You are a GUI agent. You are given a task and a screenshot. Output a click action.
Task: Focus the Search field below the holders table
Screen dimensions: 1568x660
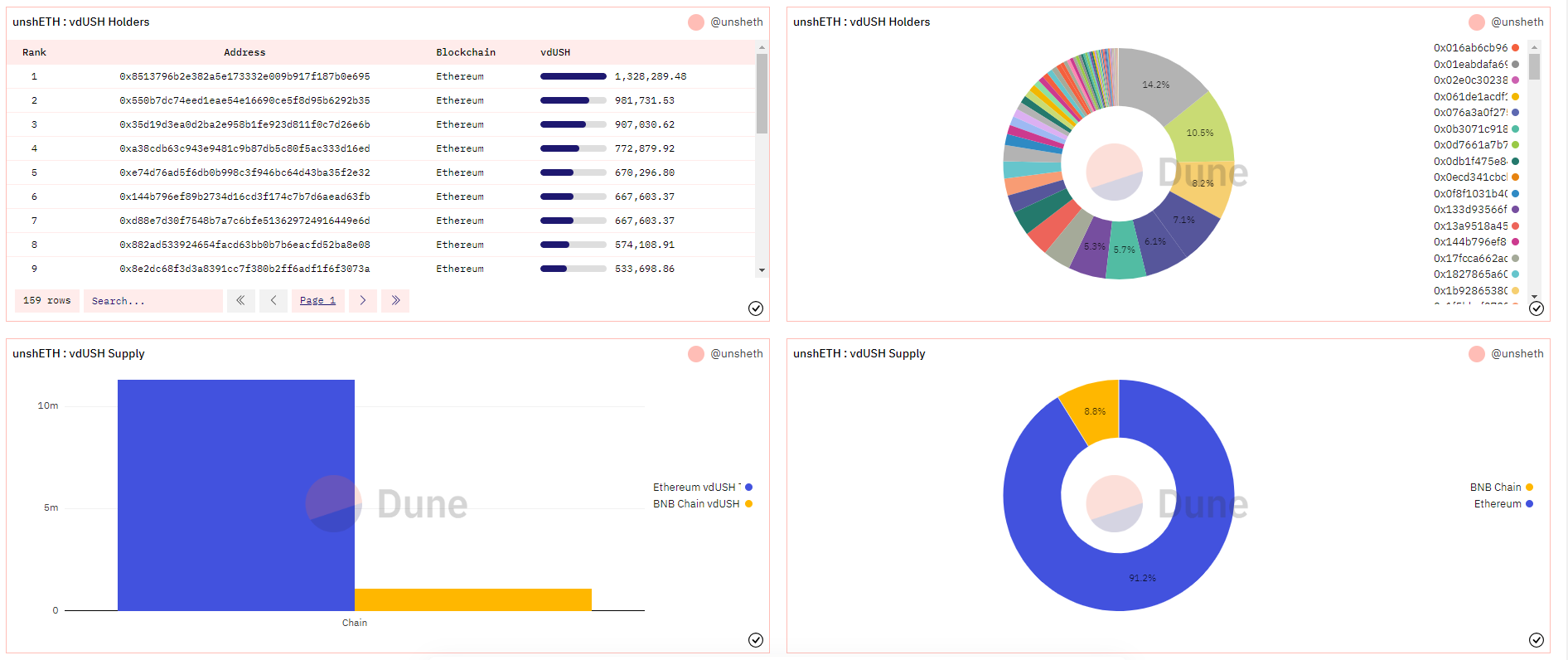coord(153,300)
